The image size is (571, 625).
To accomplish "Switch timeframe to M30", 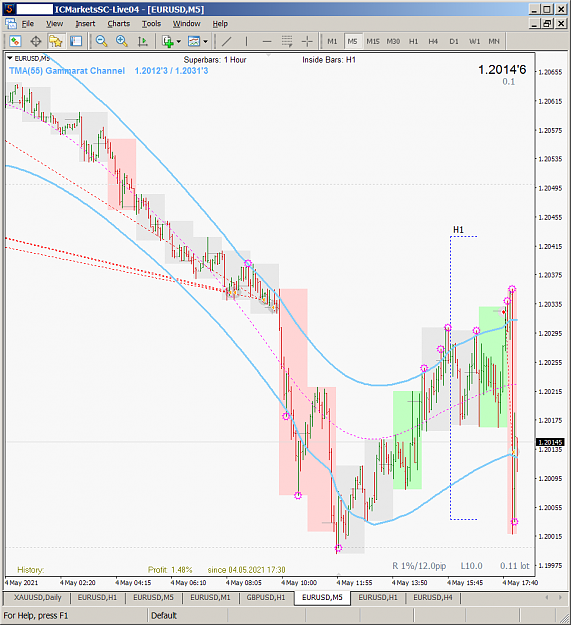I will coord(393,41).
